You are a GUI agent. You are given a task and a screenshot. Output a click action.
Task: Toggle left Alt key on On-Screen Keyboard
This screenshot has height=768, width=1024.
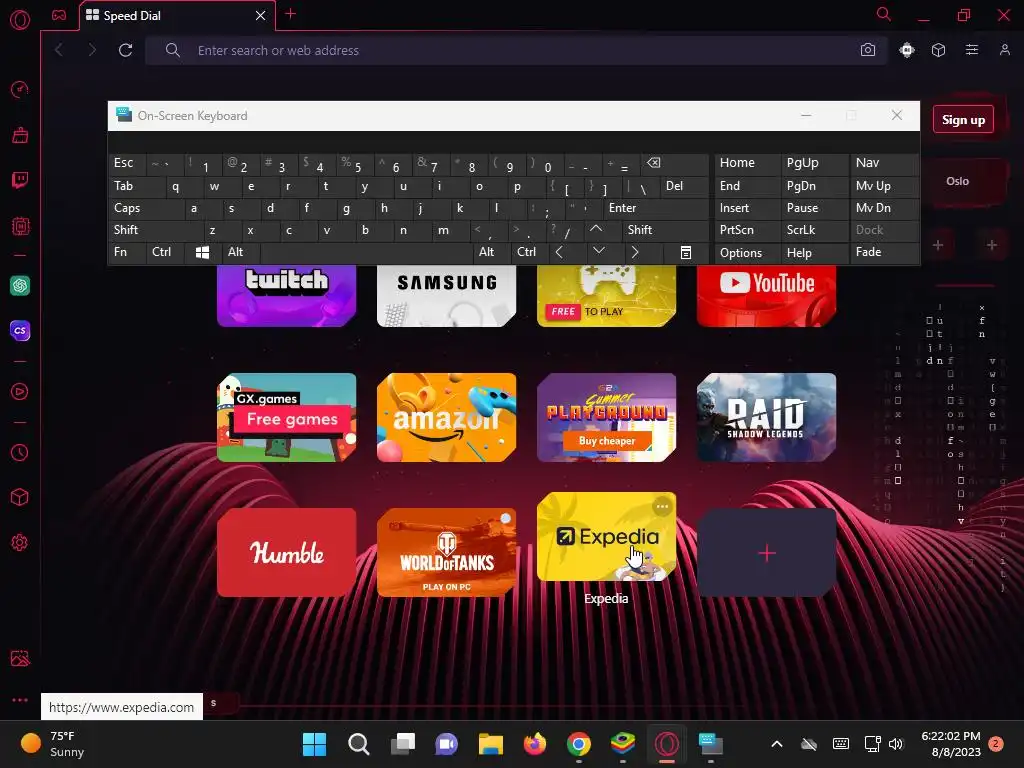241,252
